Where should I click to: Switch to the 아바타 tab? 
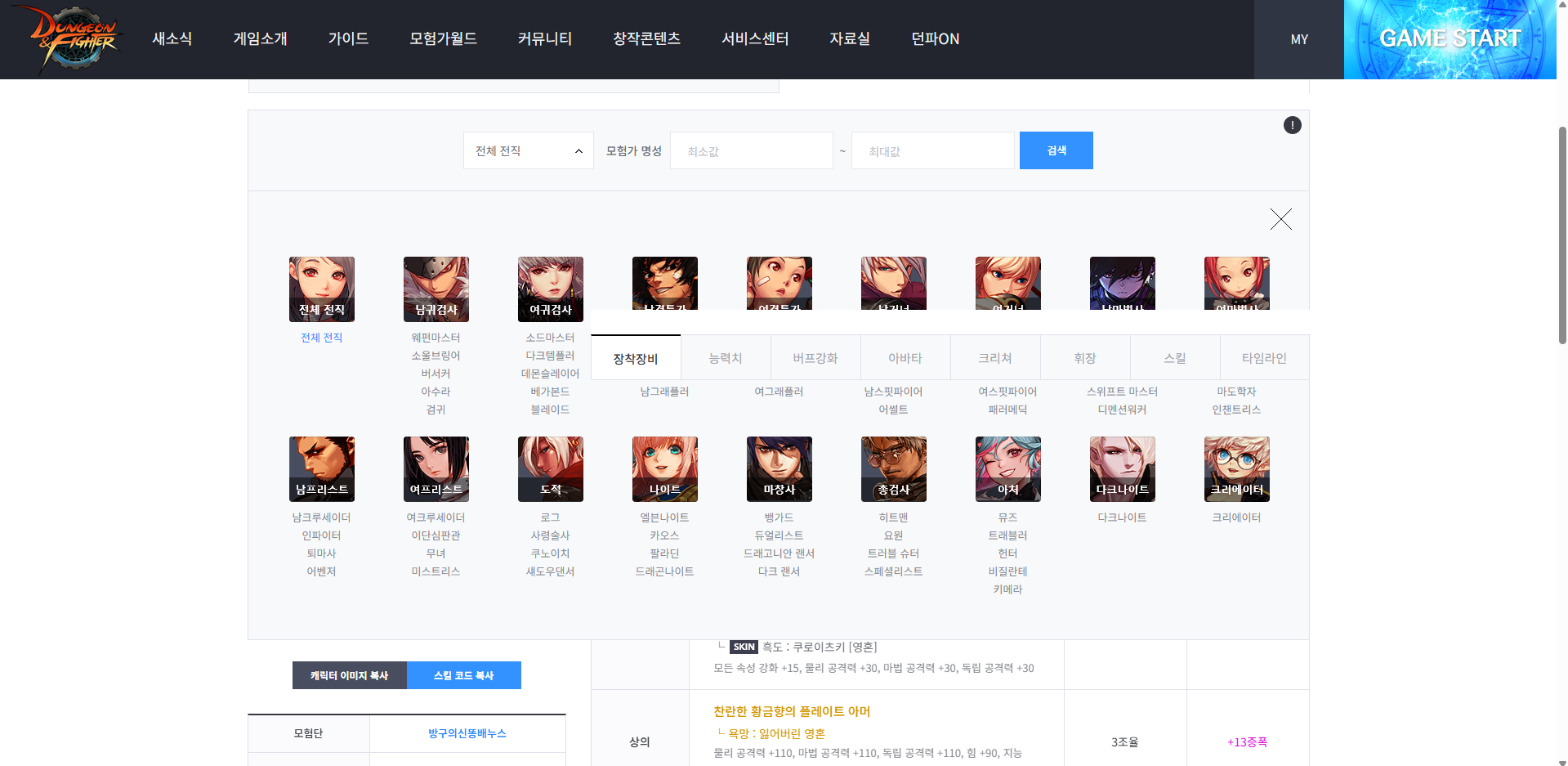(905, 358)
